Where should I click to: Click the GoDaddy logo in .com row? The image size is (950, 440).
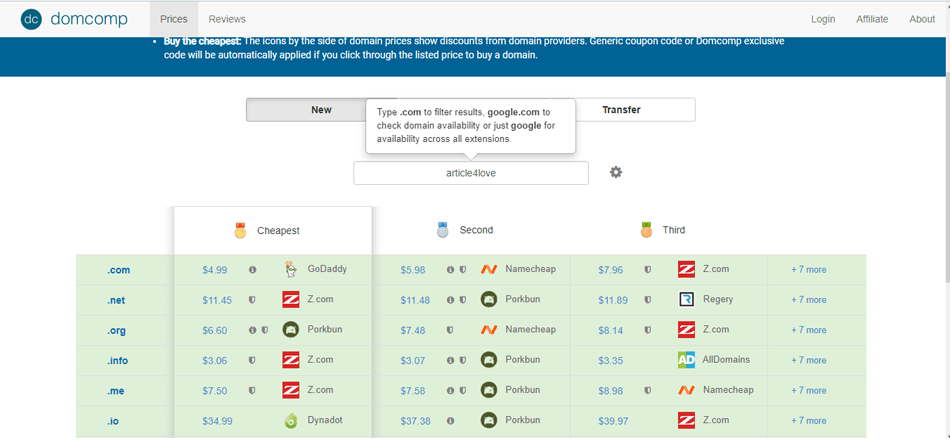click(291, 269)
